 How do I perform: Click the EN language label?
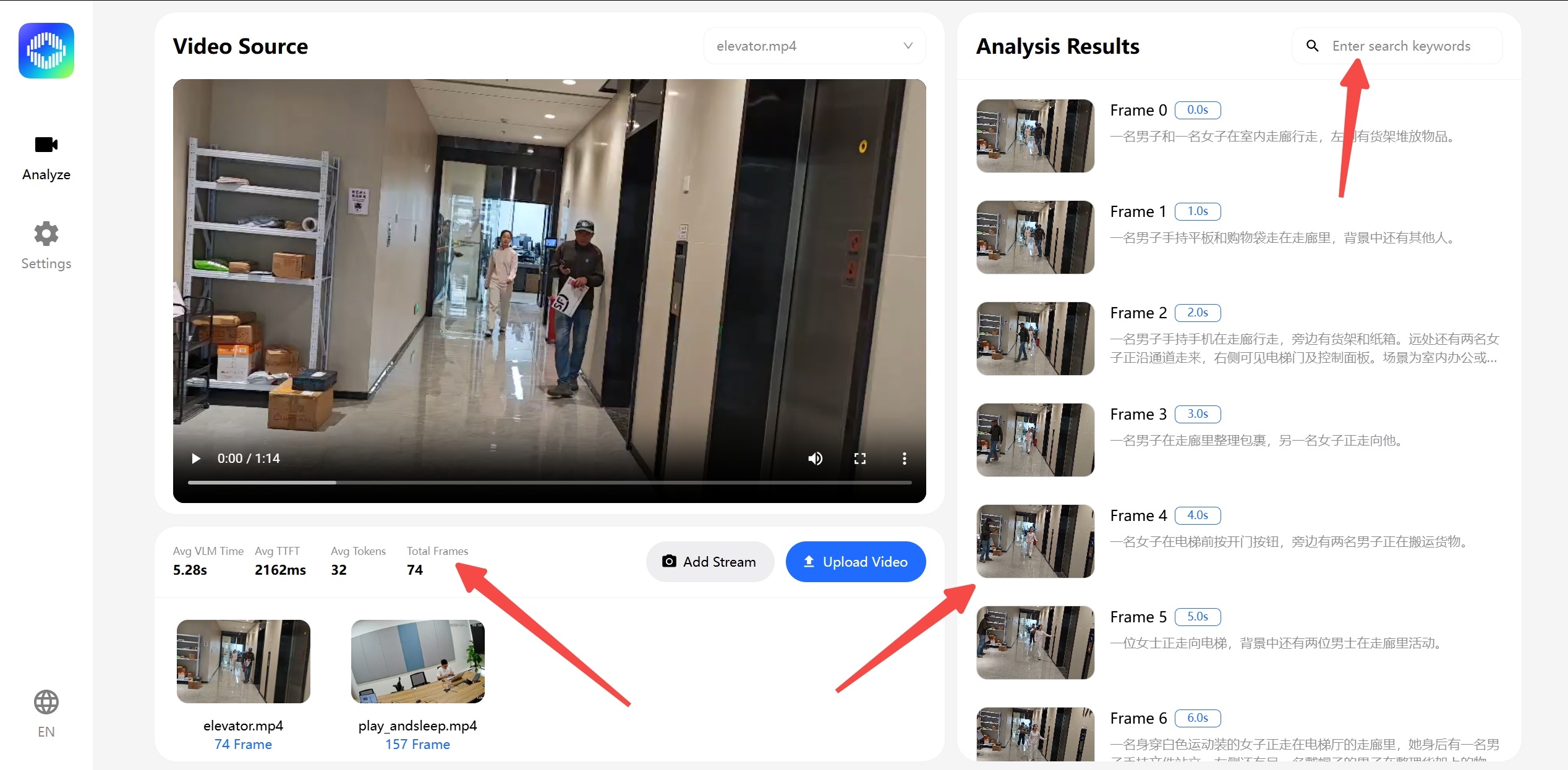(x=46, y=732)
